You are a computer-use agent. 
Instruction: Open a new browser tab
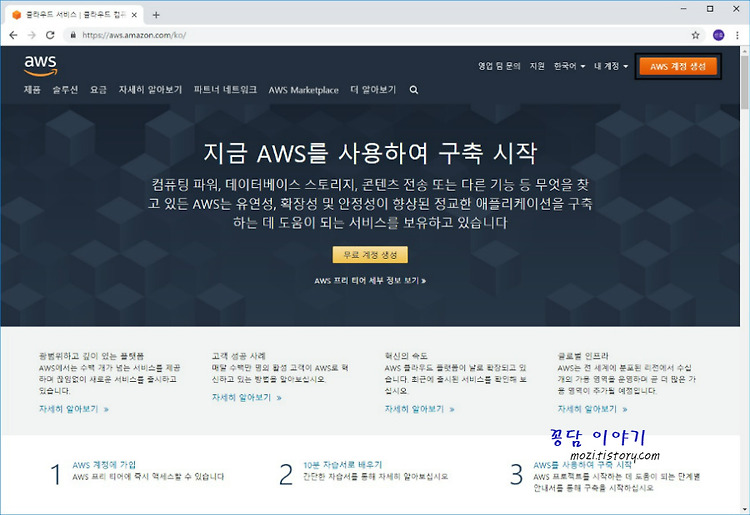pyautogui.click(x=156, y=15)
